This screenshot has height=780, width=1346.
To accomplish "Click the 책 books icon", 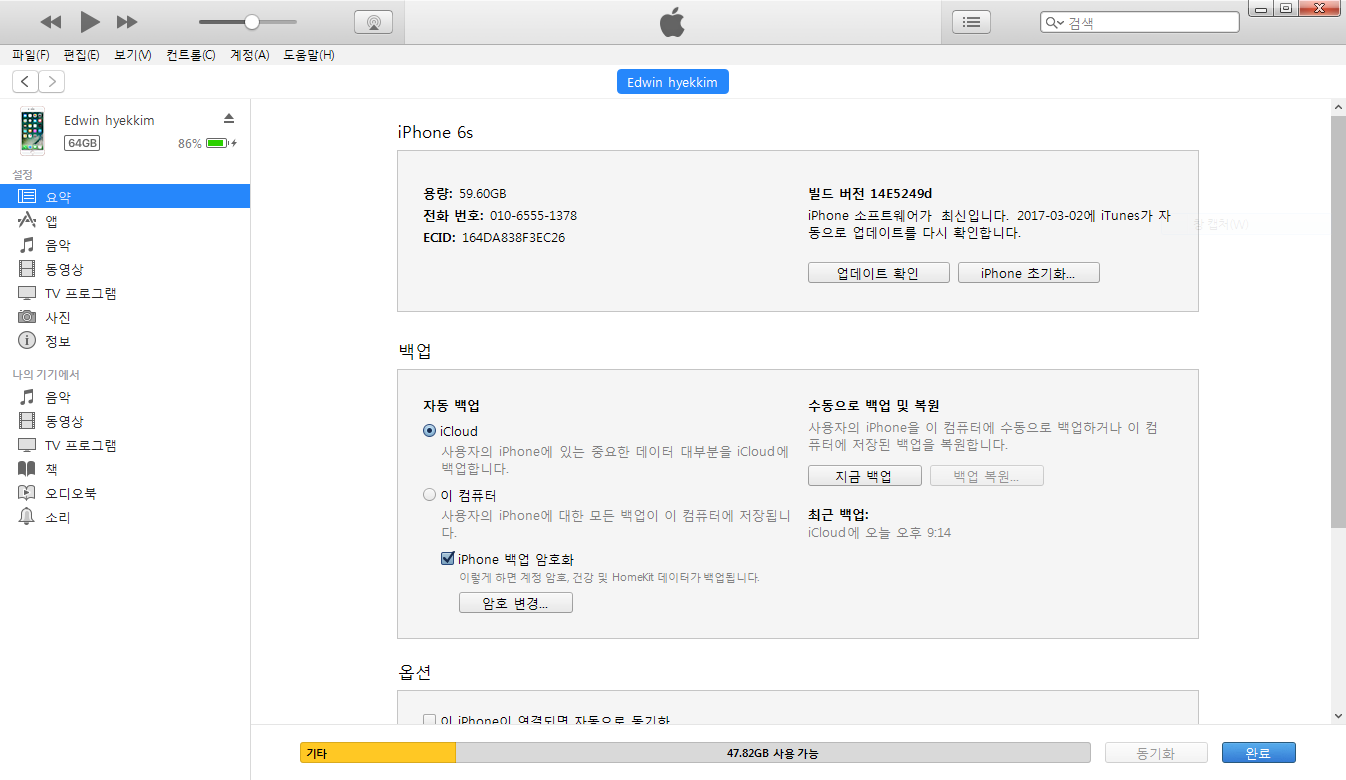I will 27,469.
